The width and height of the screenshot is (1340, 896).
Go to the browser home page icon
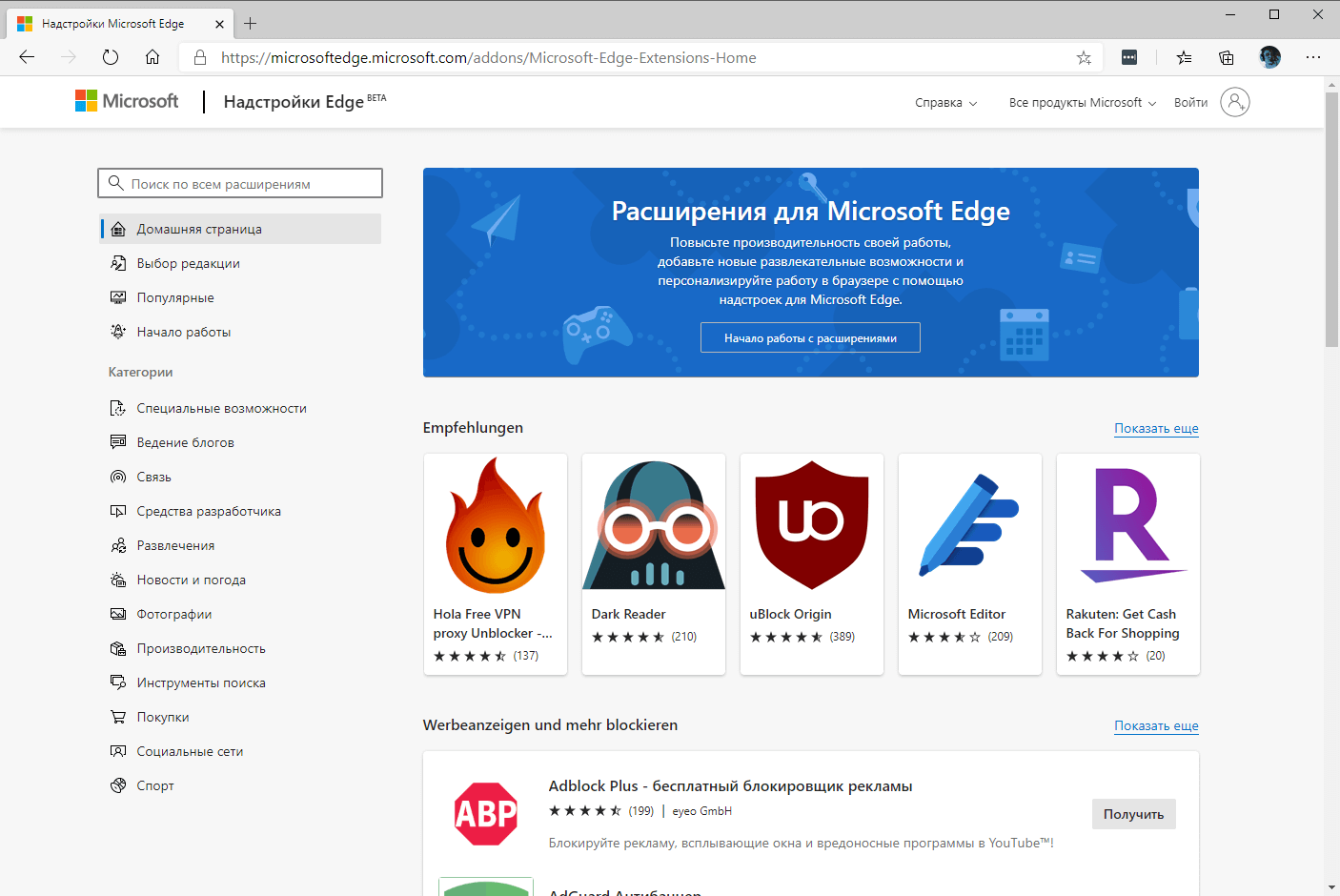pyautogui.click(x=152, y=57)
